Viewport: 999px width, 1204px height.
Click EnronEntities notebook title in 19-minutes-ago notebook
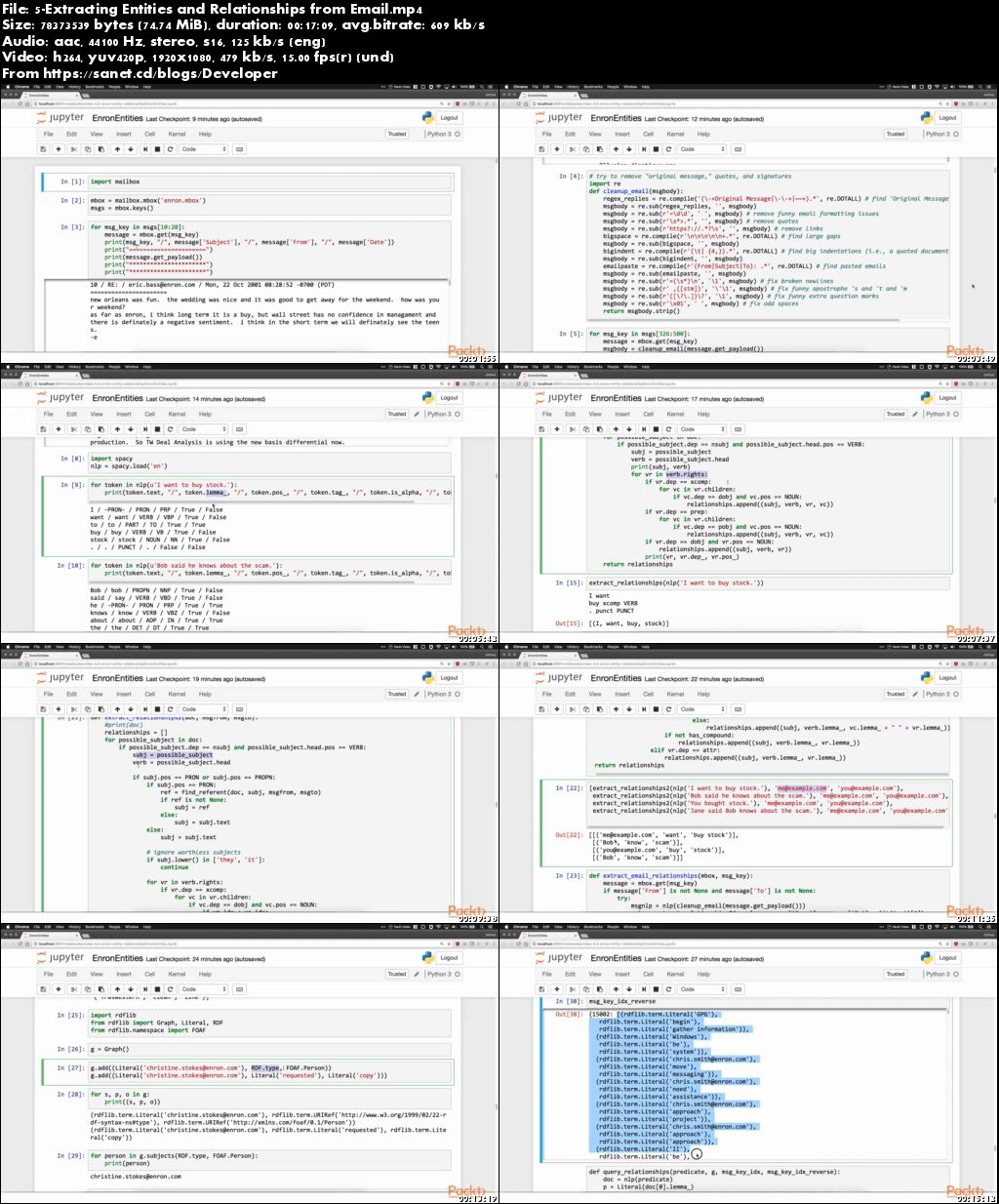(117, 678)
